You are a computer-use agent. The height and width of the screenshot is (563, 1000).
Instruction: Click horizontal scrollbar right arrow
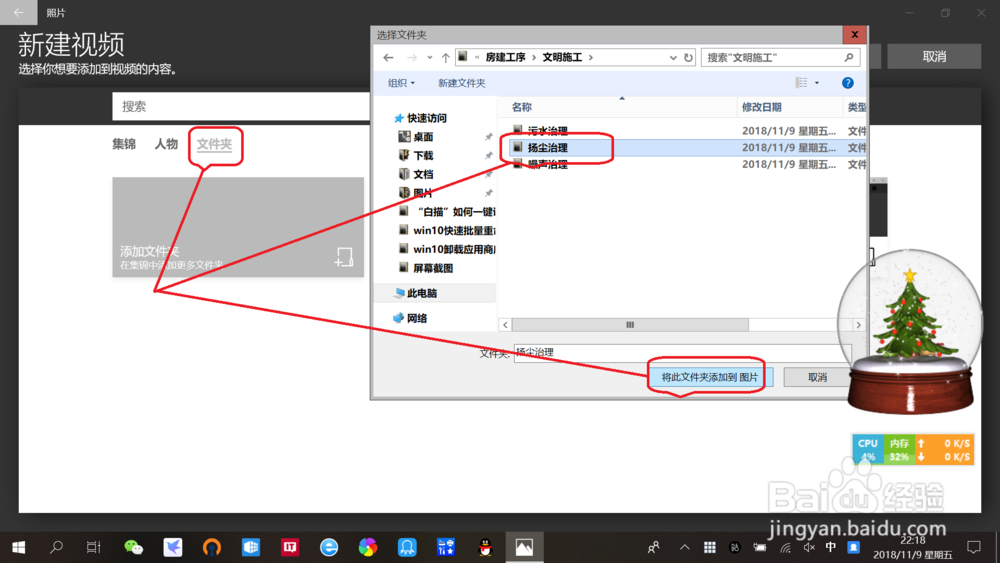click(858, 325)
